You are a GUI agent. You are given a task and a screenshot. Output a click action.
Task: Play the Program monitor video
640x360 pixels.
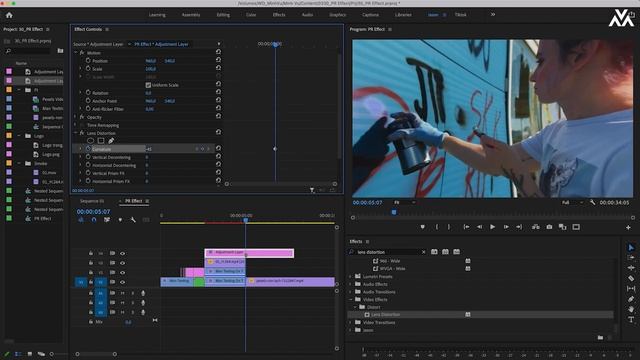pos(493,227)
